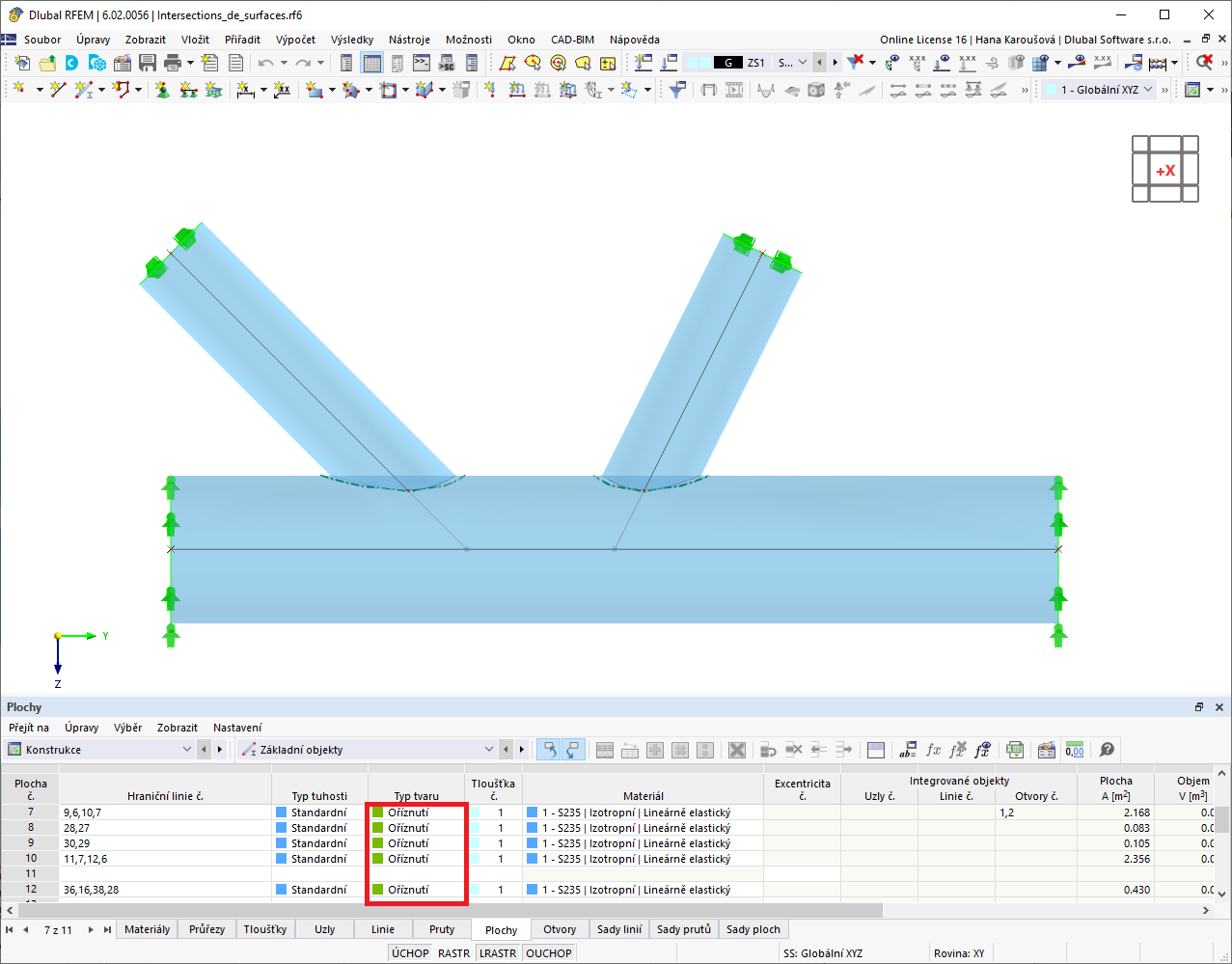Screen dimensions: 1232x964
Task: Undo the last action
Action: coord(266,63)
